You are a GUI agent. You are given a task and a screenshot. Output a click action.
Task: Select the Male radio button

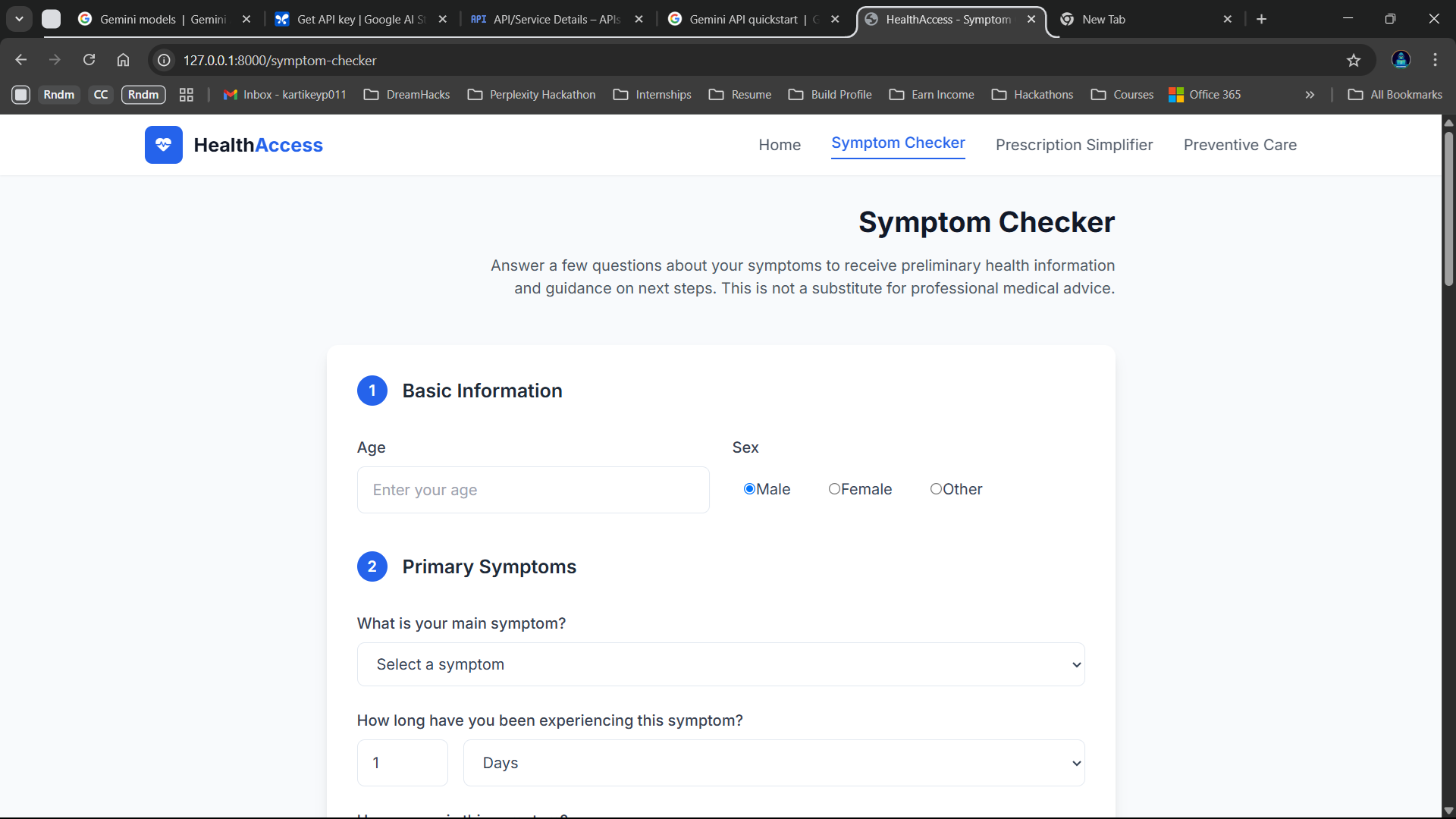pyautogui.click(x=749, y=489)
